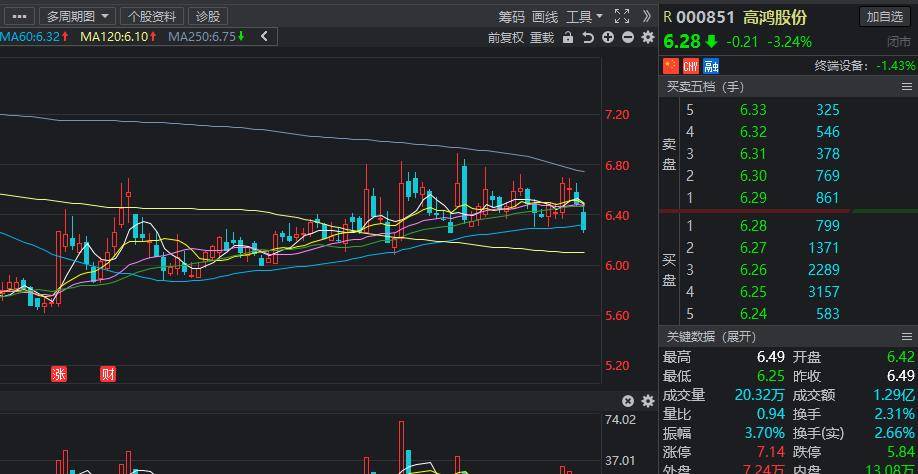The width and height of the screenshot is (918, 474).
Task: Enter fullscreen with the expand arrows icon
Action: pos(622,16)
